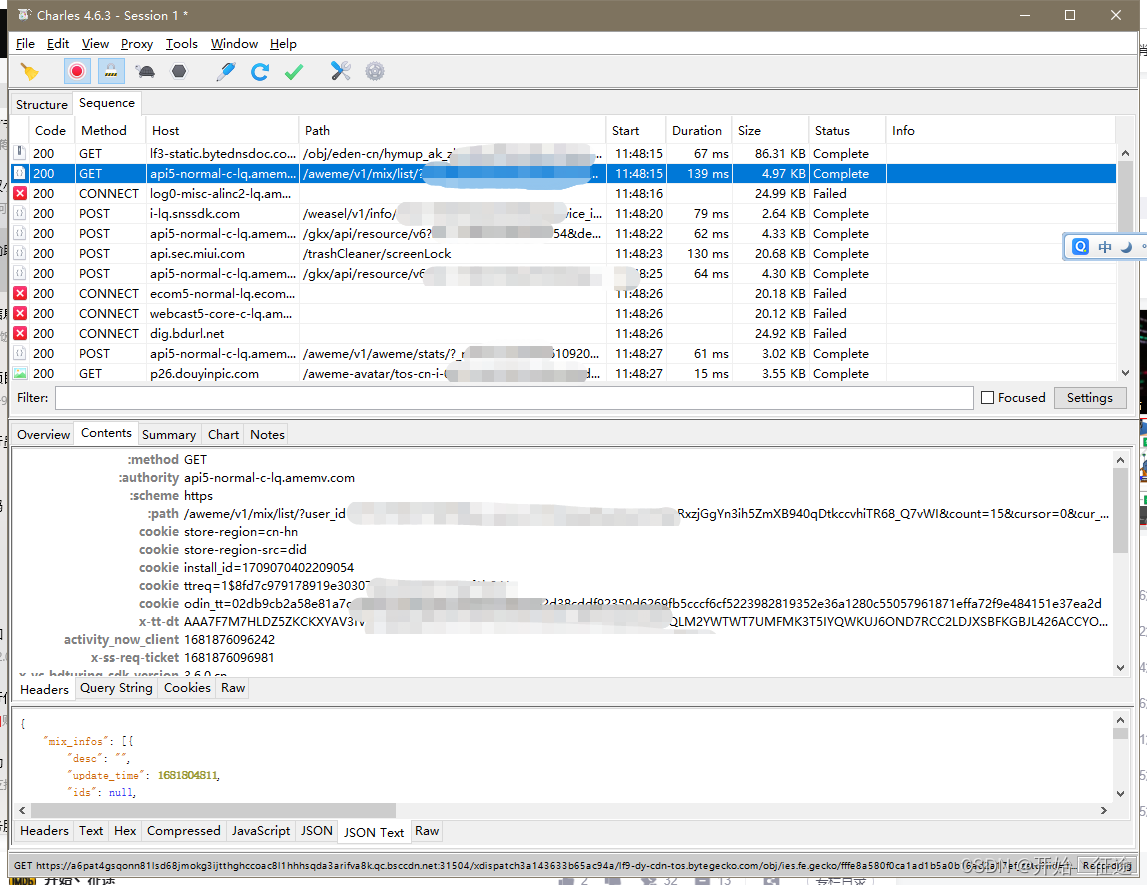Open Settings via the gear toolbar icon
This screenshot has height=885, width=1147.
(375, 71)
